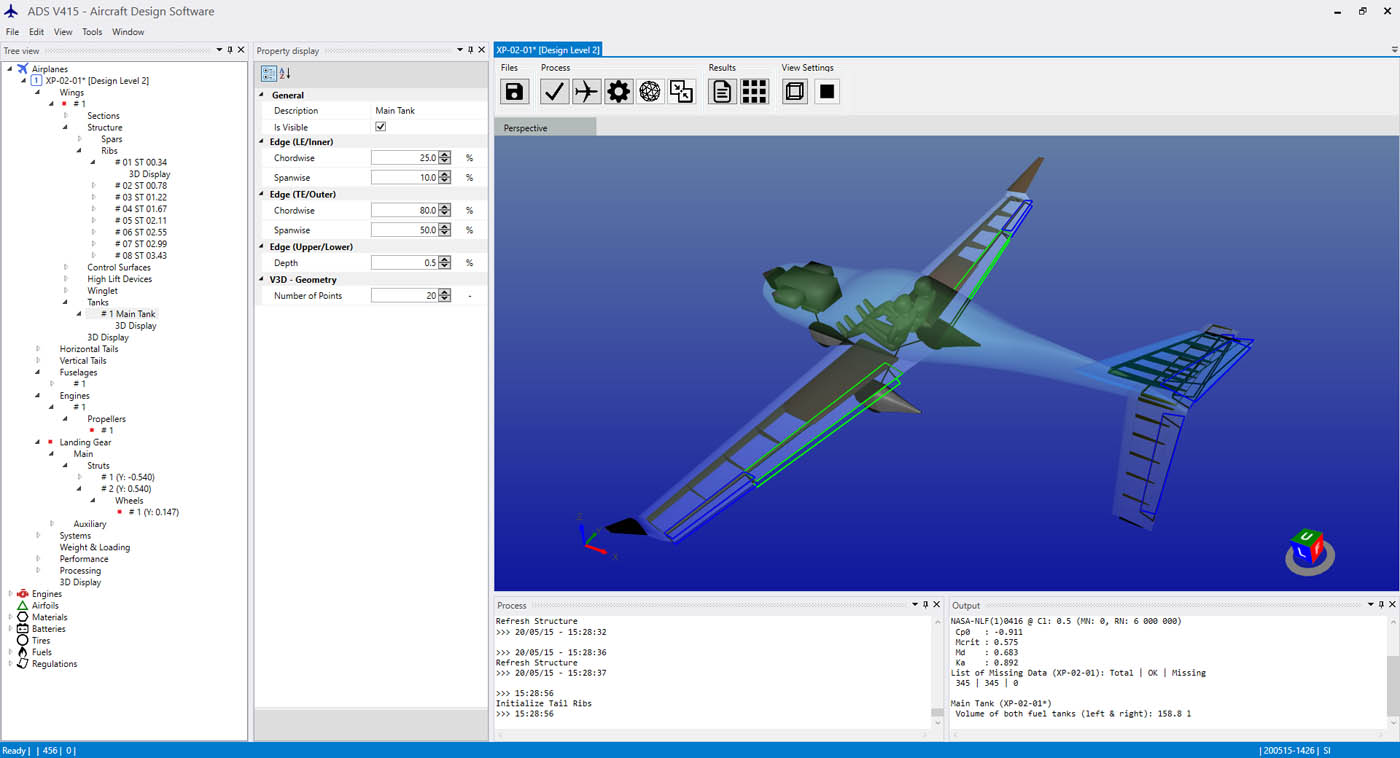
Task: Select the Batteries icon in tree
Action: click(22, 629)
